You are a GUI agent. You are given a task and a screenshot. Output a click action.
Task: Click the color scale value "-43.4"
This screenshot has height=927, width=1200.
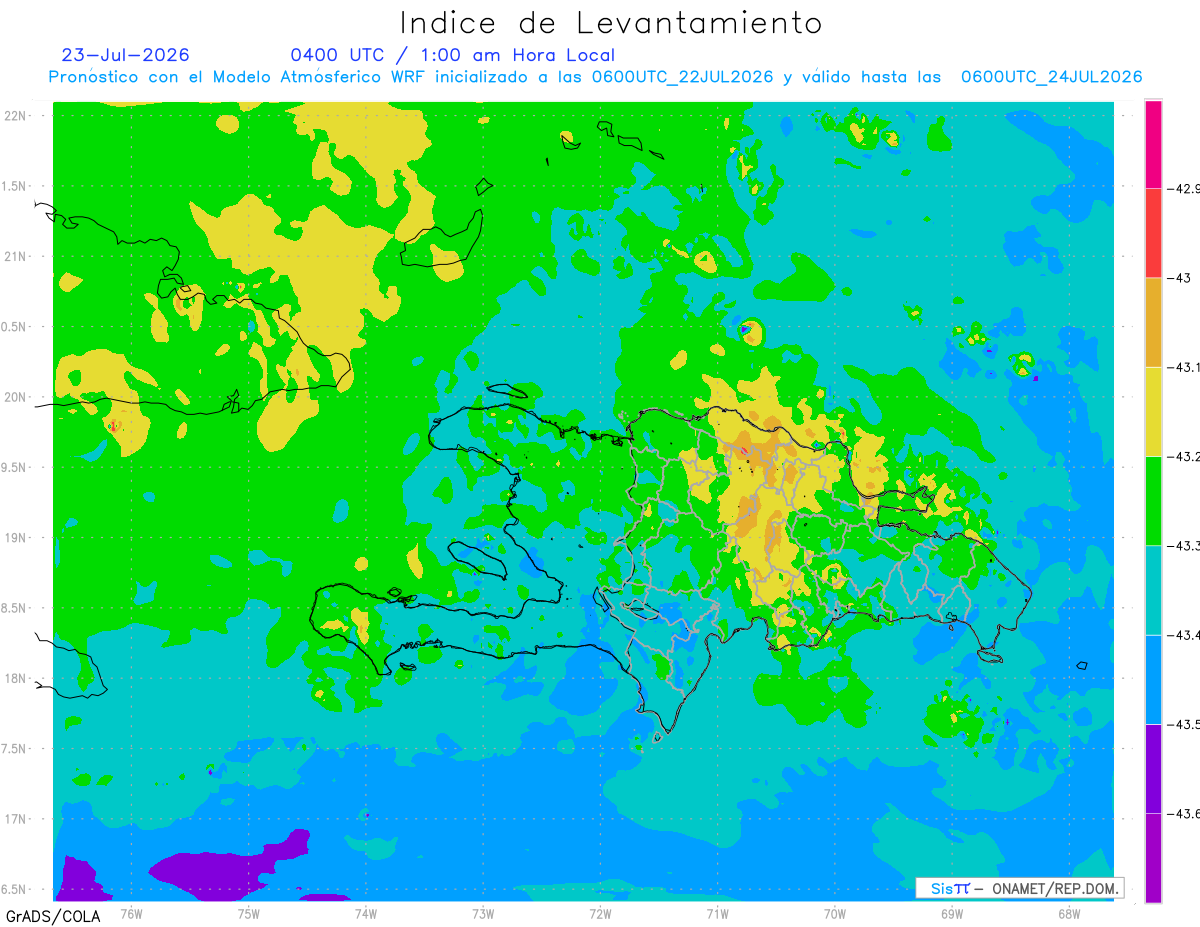(x=1183, y=635)
